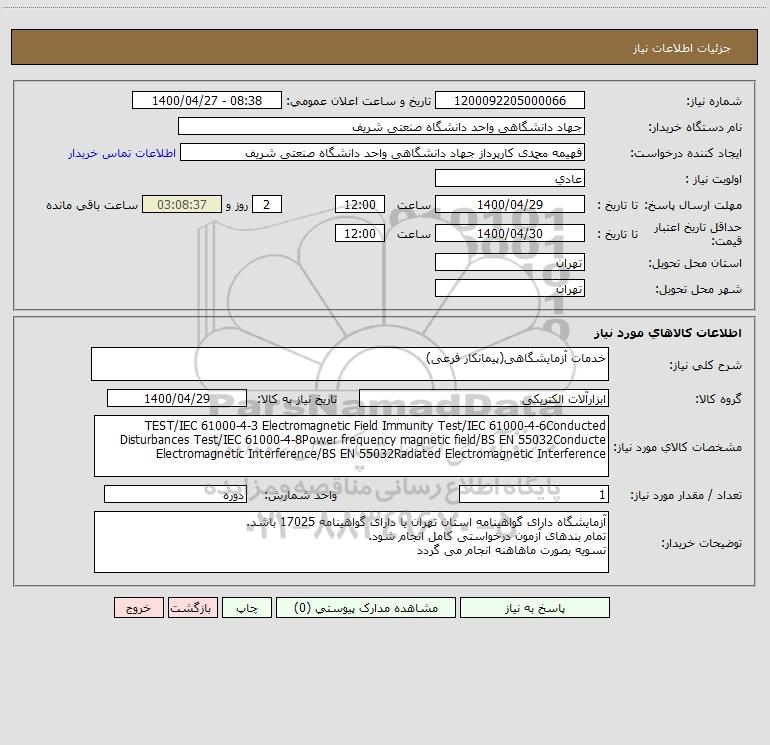
Task: Click the شهر محل تحویل label
Action: (699, 289)
